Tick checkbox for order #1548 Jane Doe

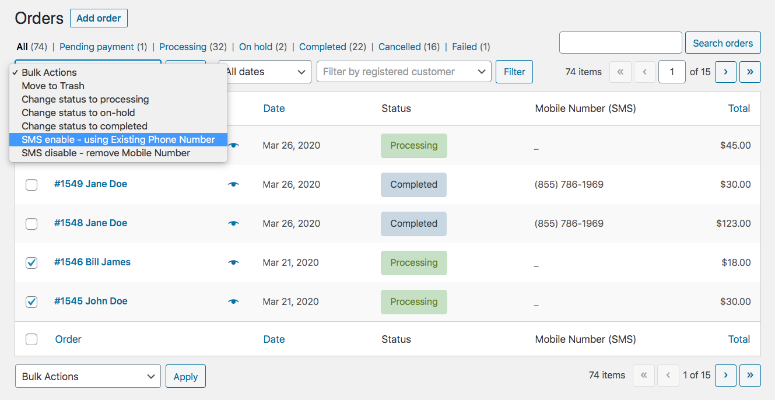[32, 224]
